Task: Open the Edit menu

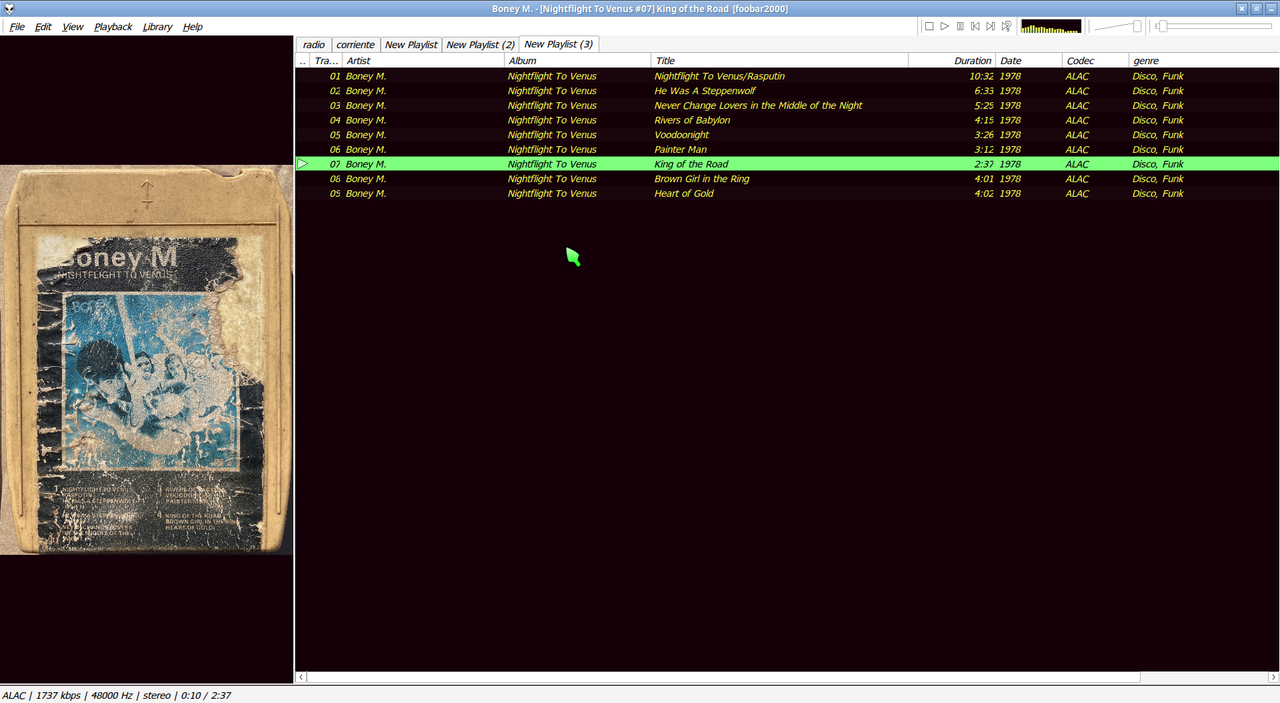Action: pos(43,27)
